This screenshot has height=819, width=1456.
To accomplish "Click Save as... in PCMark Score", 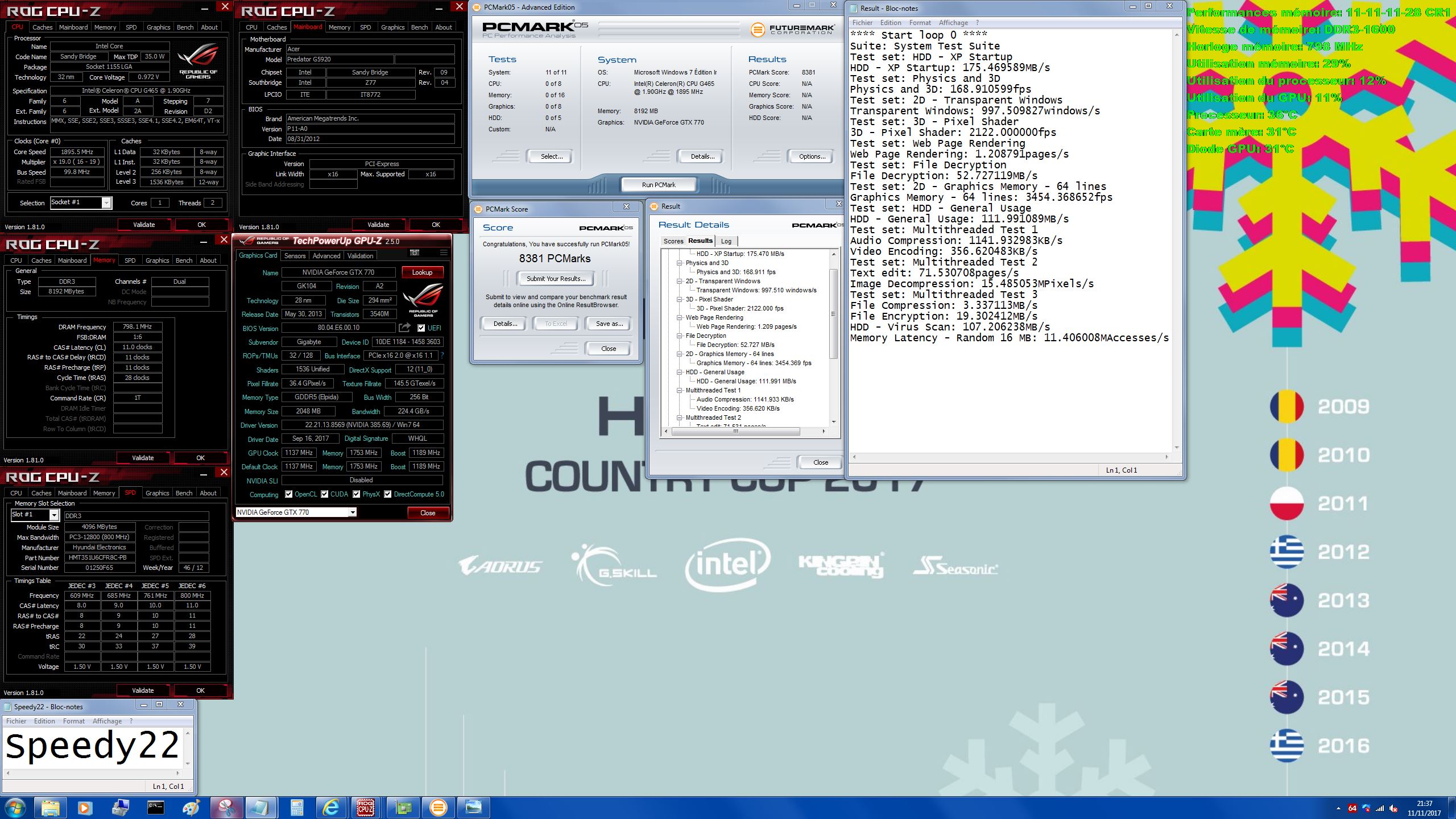I will click(609, 324).
